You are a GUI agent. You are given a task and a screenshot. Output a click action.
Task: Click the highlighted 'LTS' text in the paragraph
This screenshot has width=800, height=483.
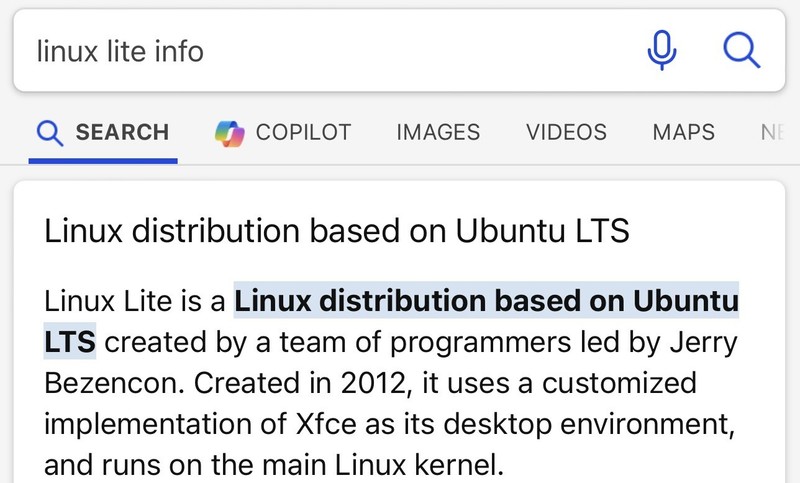(x=70, y=342)
